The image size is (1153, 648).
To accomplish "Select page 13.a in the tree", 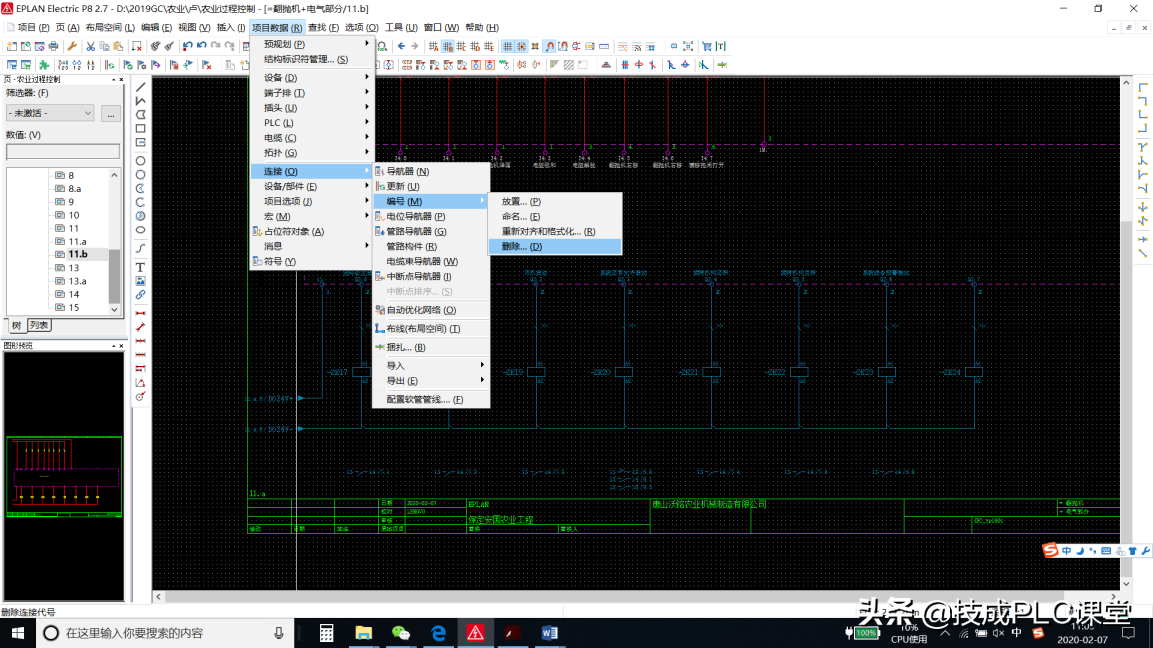I will [x=77, y=281].
